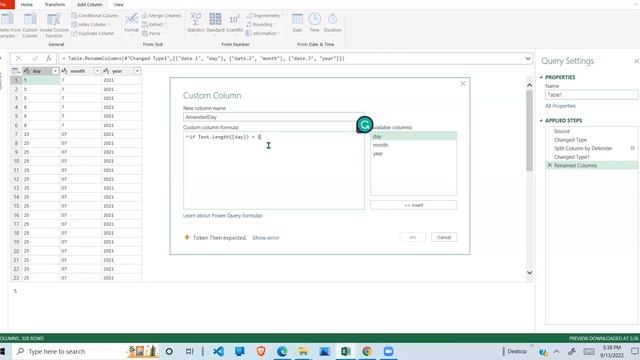
Task: Click the Cancel button in dialog
Action: pos(444,237)
